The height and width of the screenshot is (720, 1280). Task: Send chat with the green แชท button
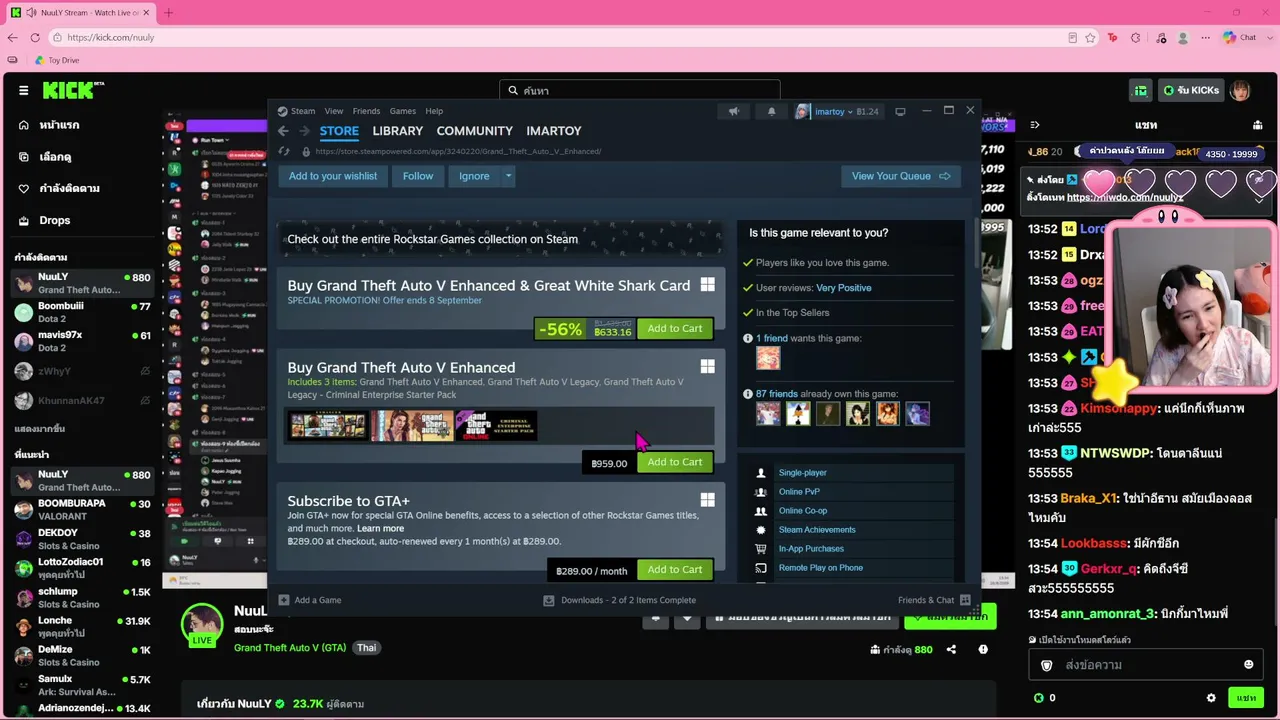click(1246, 698)
